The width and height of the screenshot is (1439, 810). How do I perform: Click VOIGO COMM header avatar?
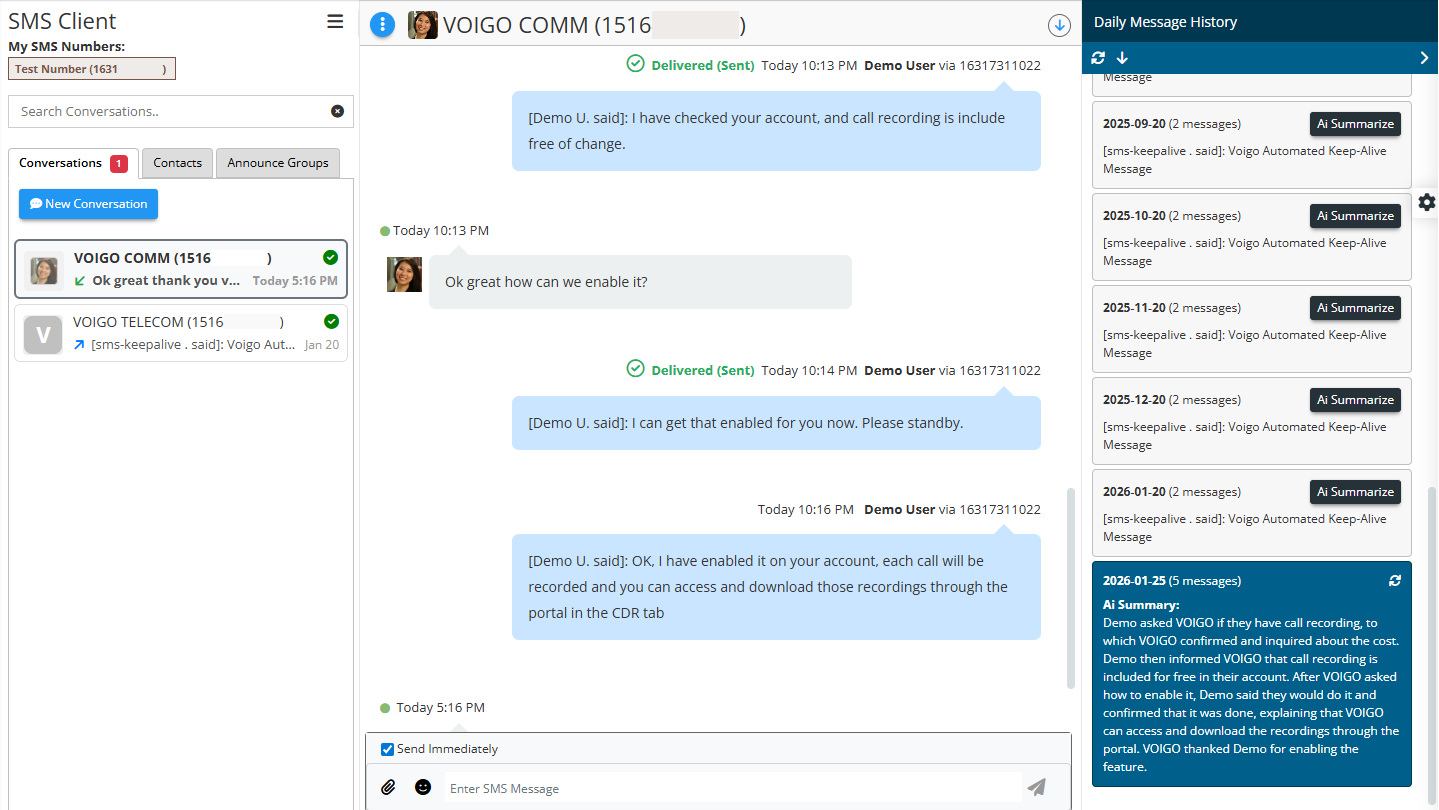[x=423, y=25]
